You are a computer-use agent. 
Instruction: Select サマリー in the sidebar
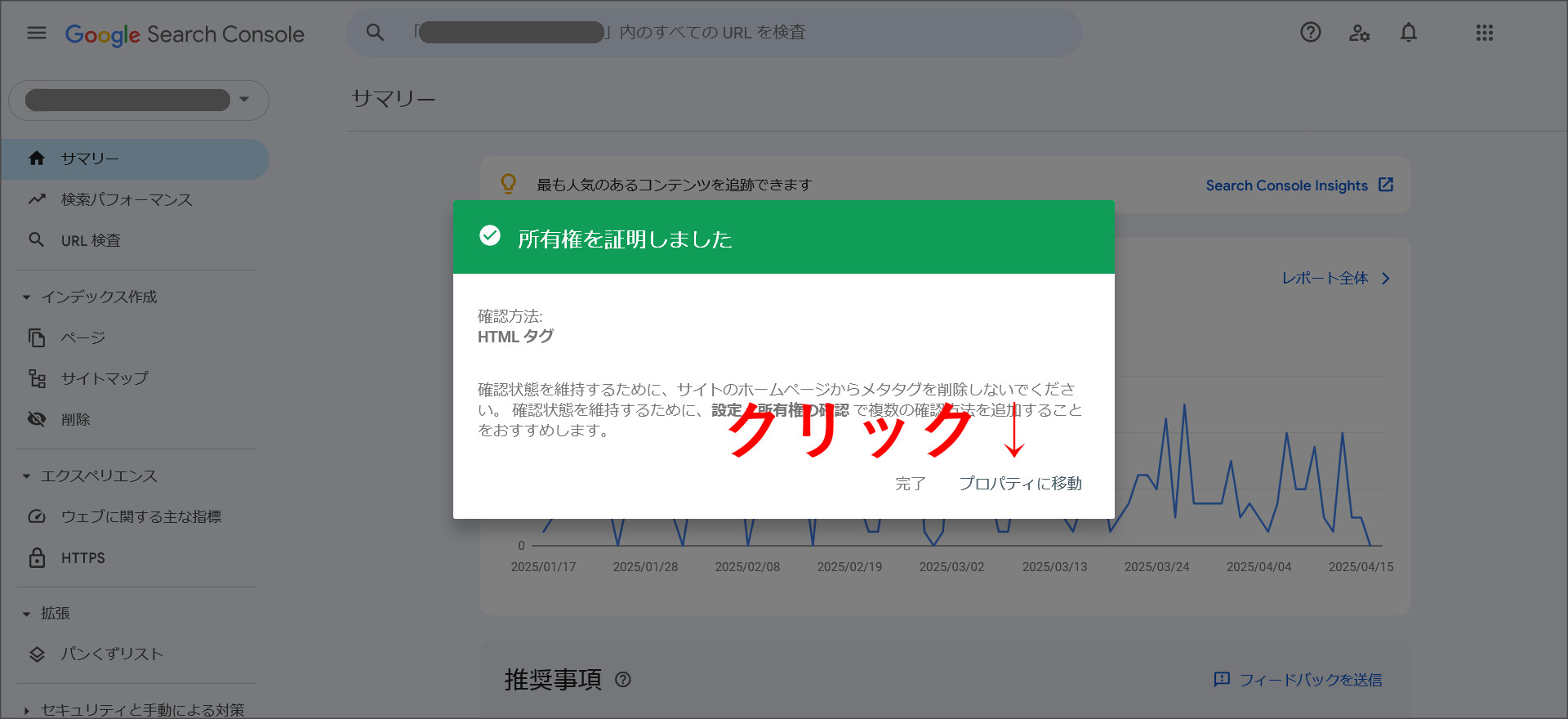pyautogui.click(x=135, y=159)
